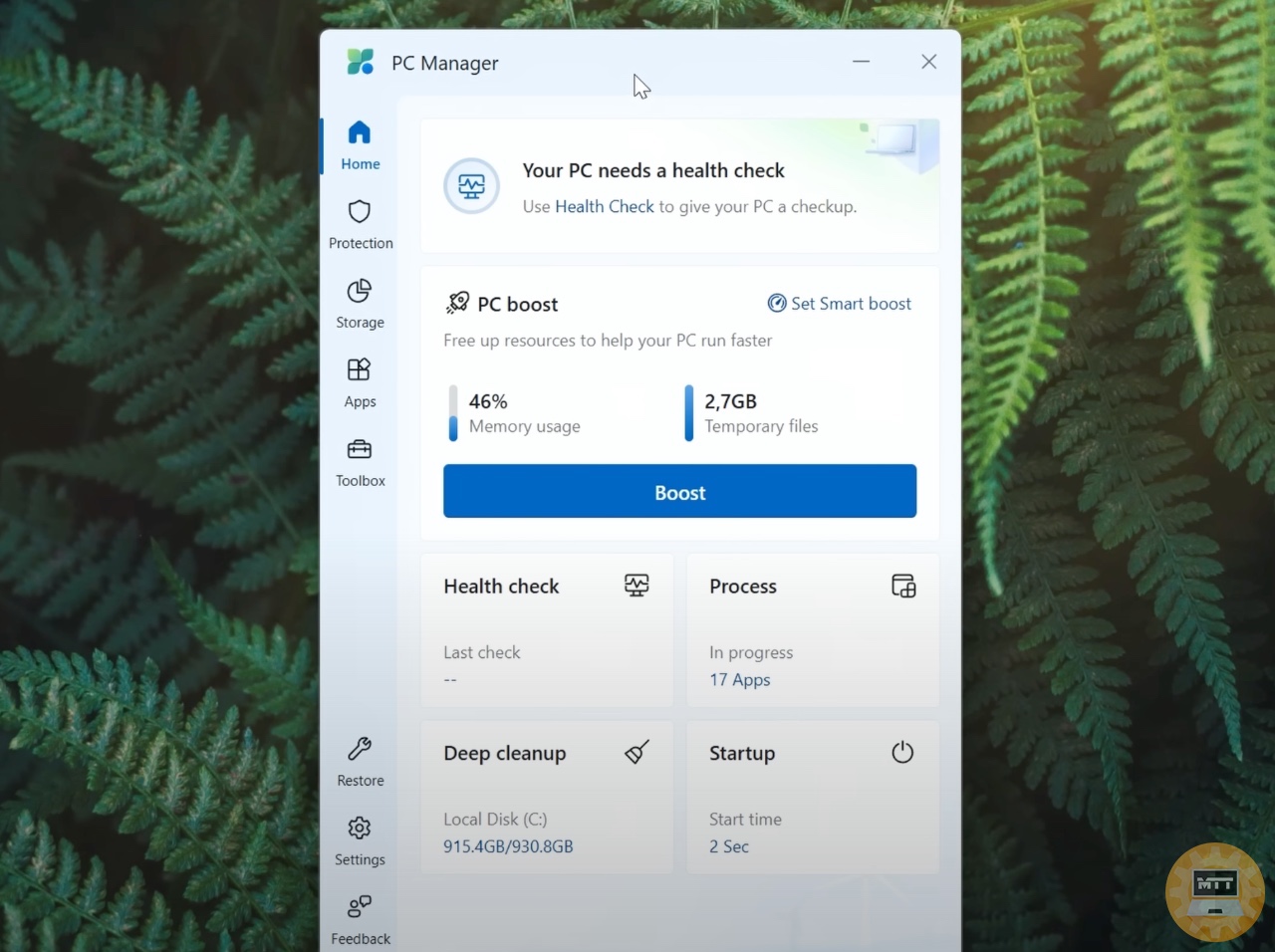Click the 'Local Disk (C:)' label
1275x952 pixels.
tap(495, 820)
